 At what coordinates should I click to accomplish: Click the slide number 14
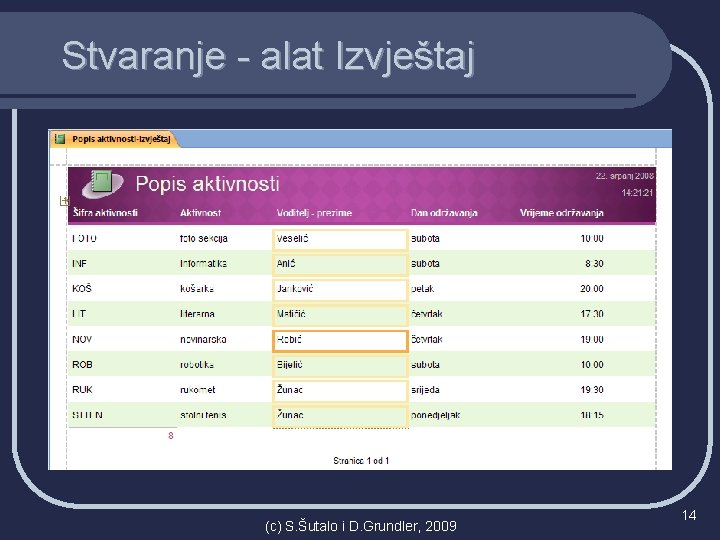point(689,515)
